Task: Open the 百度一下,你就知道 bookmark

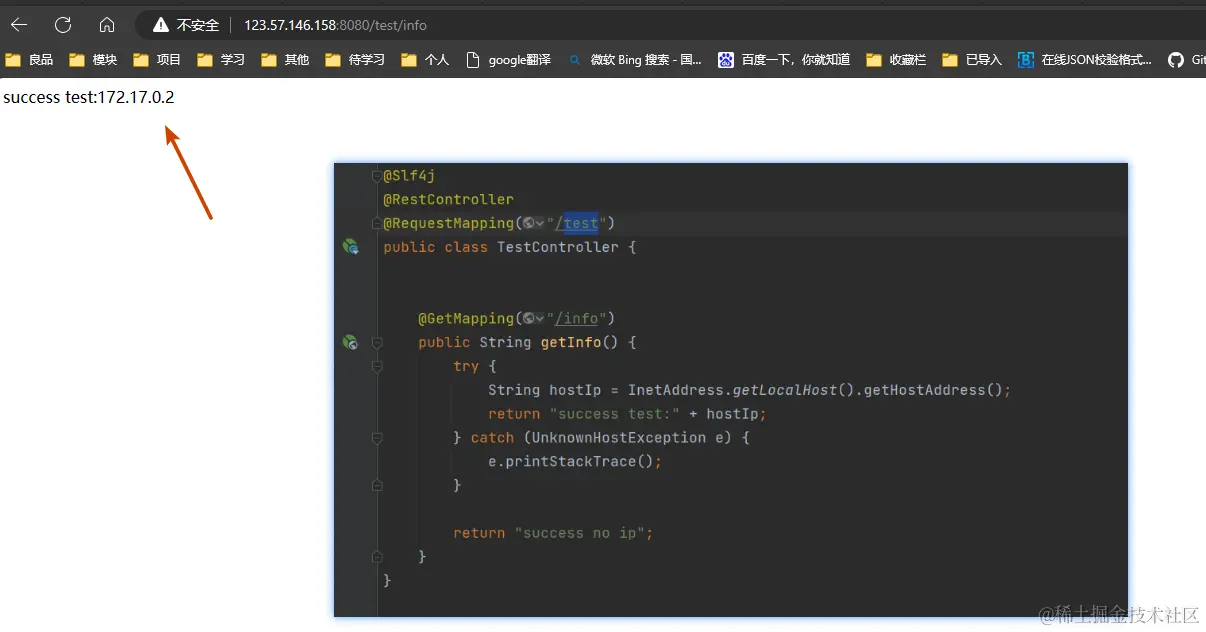Action: [784, 60]
